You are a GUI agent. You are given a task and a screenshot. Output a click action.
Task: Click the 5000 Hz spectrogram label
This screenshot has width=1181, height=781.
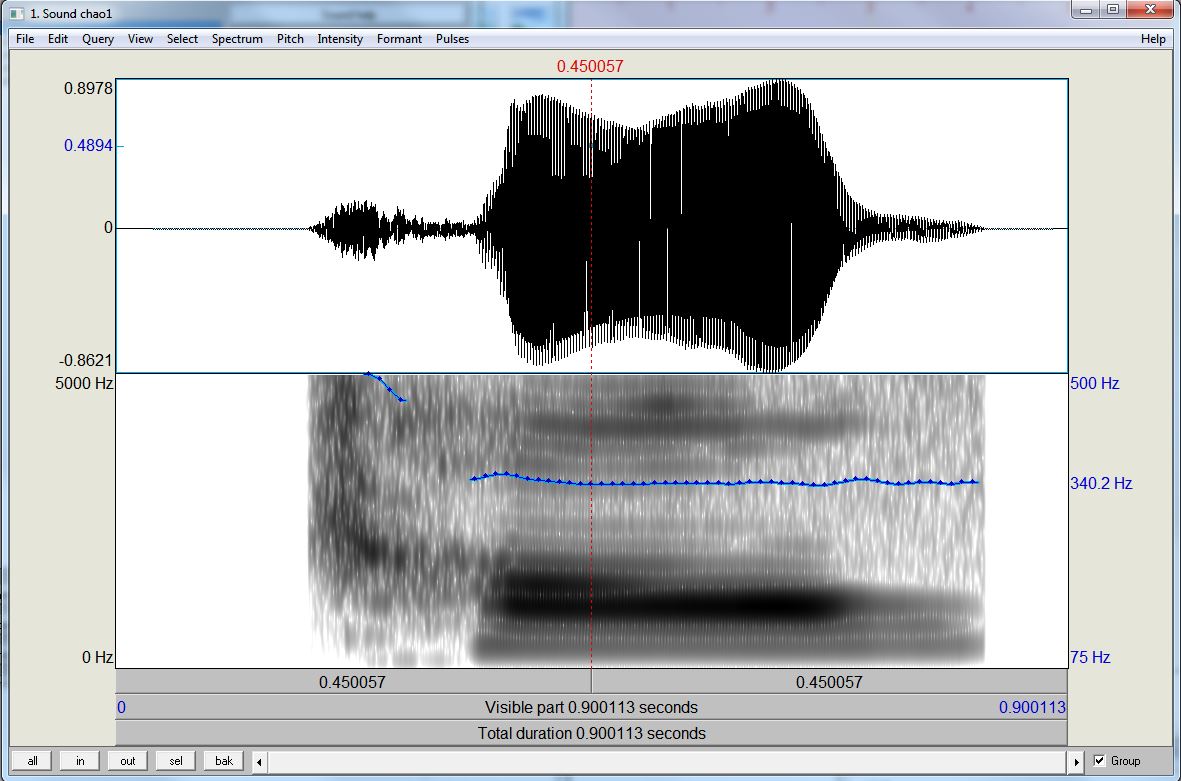point(84,383)
